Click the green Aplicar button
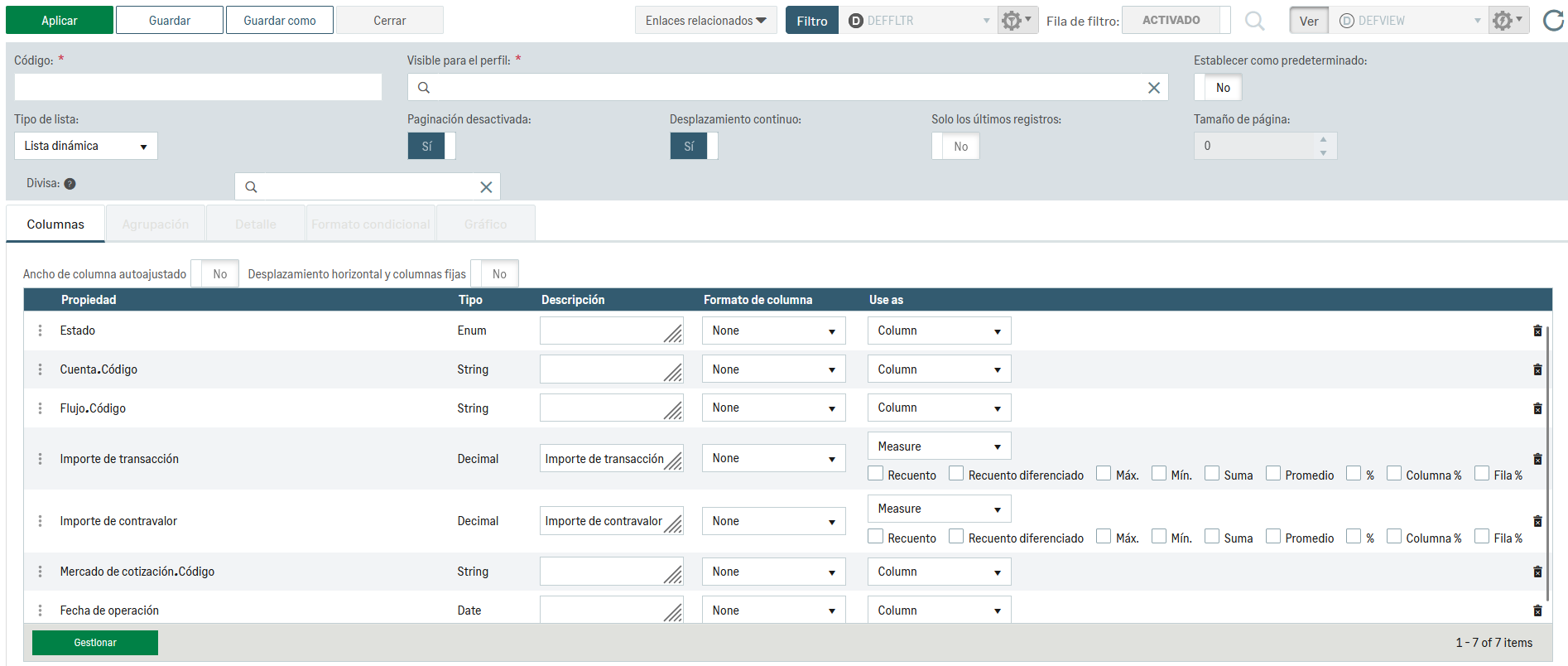 coord(60,21)
